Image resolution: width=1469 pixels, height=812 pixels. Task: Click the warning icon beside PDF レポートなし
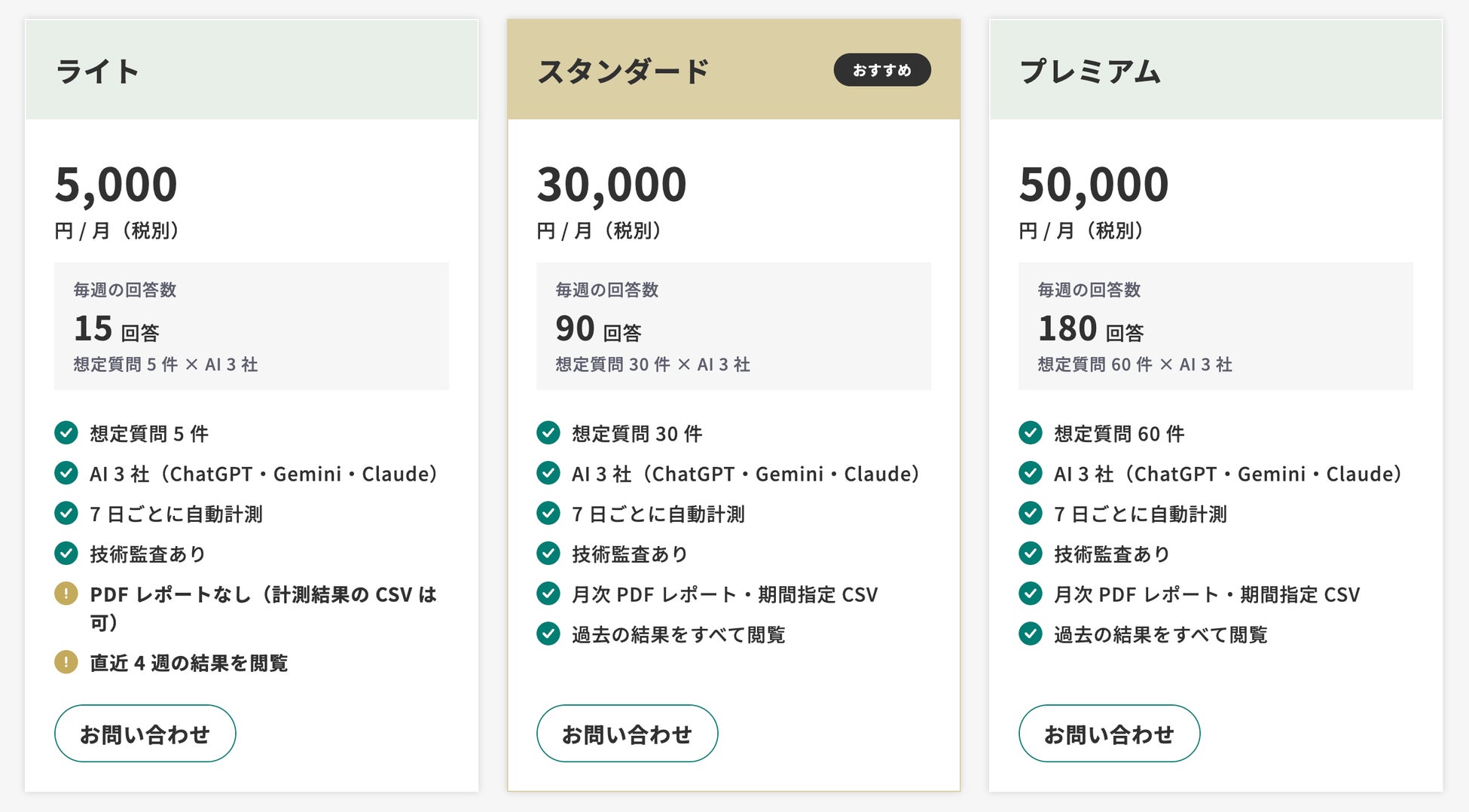pyautogui.click(x=66, y=594)
